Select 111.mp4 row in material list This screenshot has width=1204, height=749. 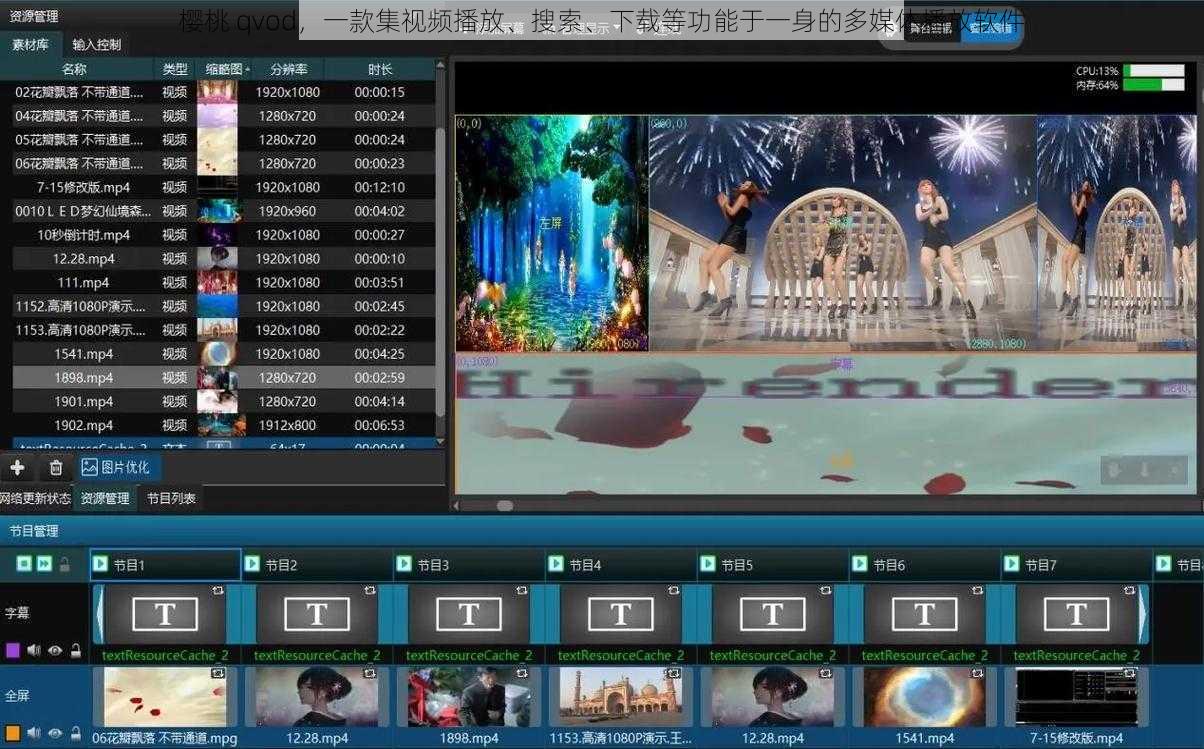click(223, 283)
